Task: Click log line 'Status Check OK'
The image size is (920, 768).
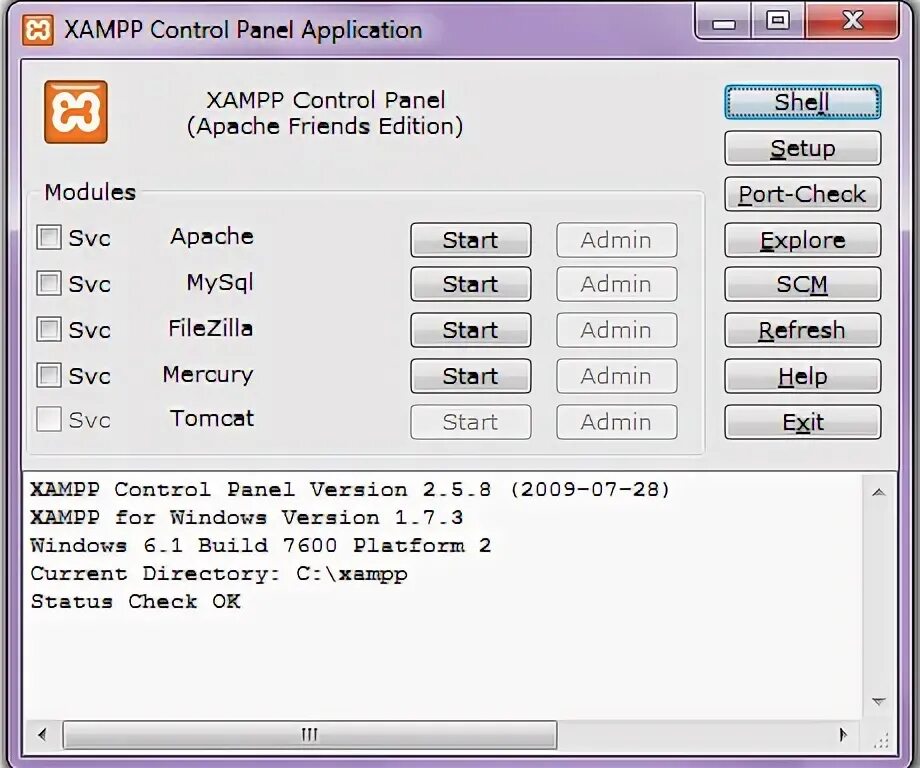Action: pos(136,601)
